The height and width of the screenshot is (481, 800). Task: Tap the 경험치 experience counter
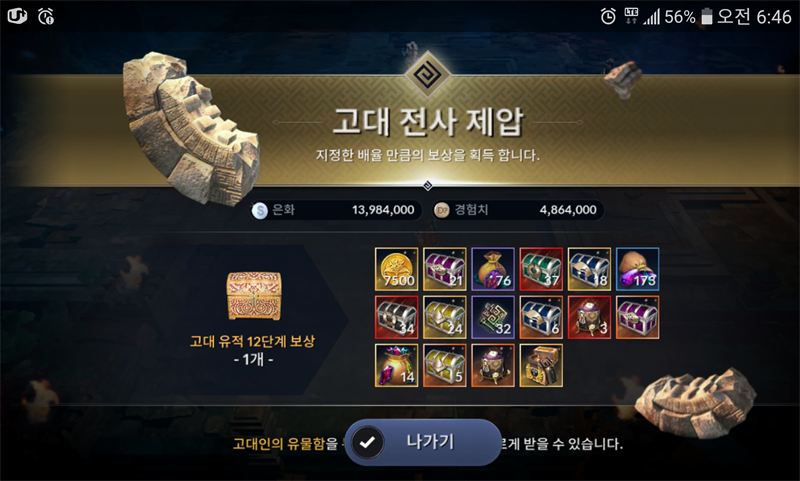click(518, 210)
